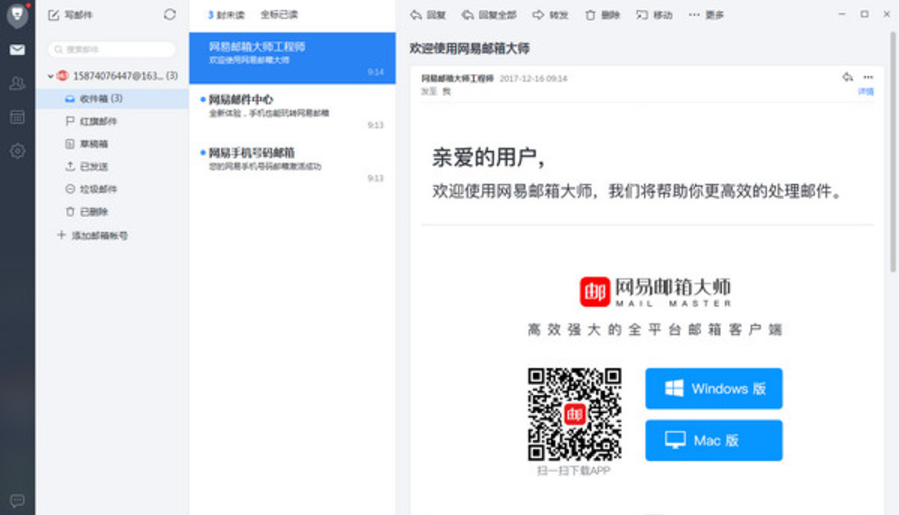
Task: Collapse the 15874076447@163 account tree
Action: pos(50,76)
